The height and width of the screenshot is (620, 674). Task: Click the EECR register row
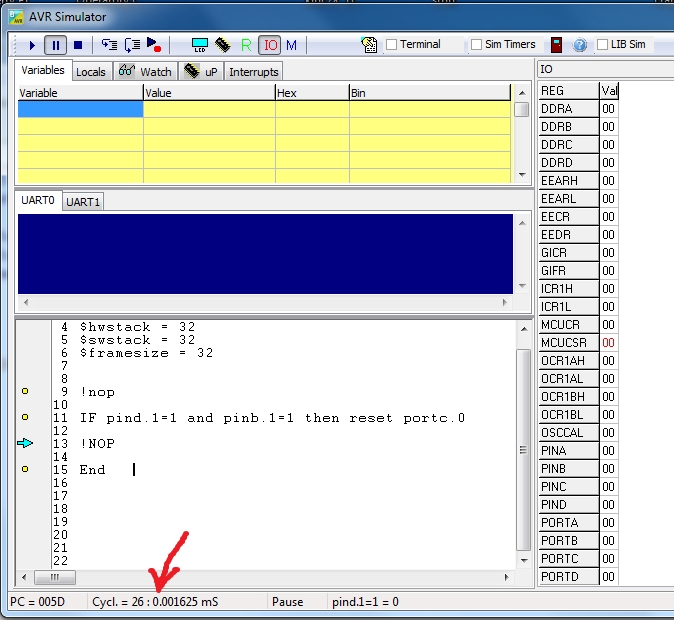pos(578,216)
